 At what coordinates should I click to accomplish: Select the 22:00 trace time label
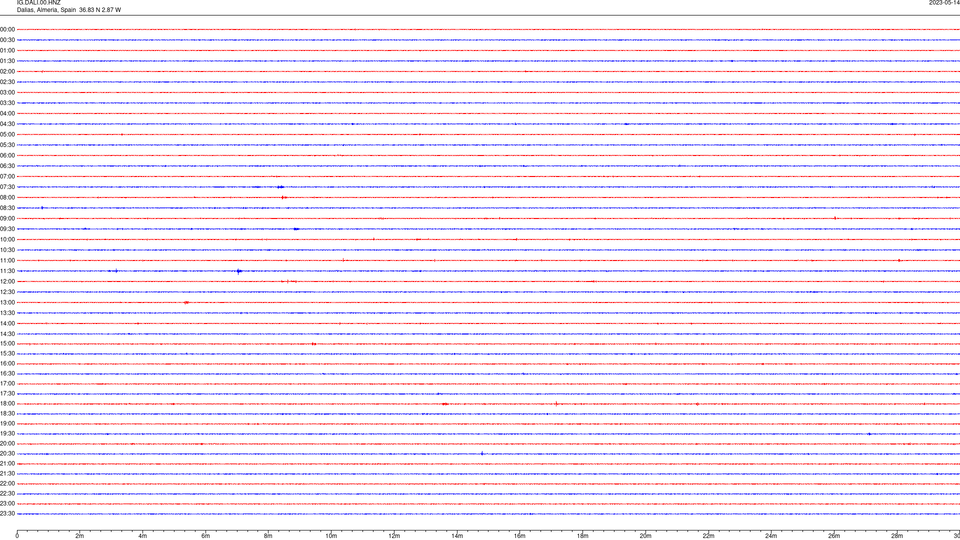point(7,484)
